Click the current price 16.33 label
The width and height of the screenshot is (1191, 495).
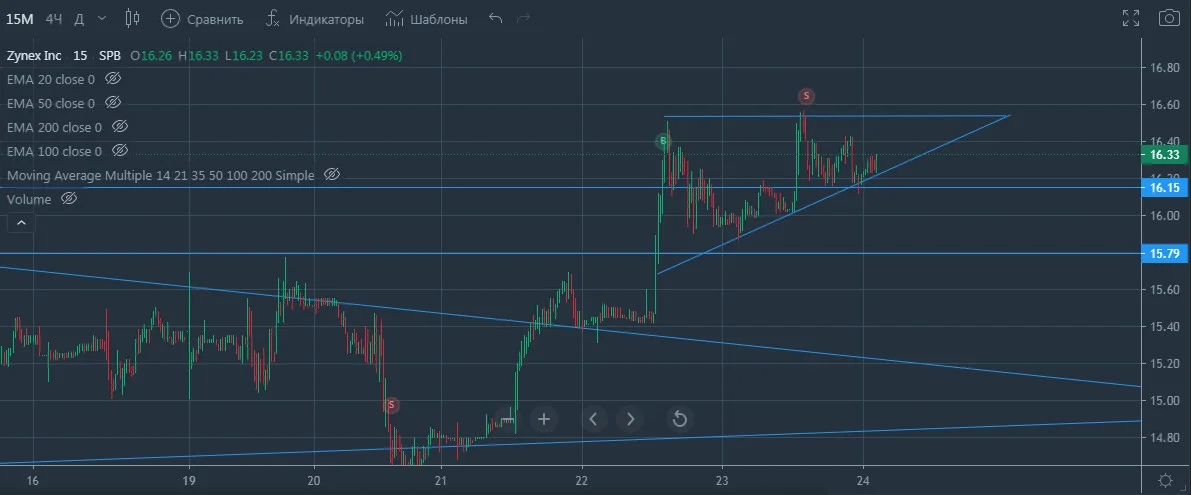tap(1165, 155)
